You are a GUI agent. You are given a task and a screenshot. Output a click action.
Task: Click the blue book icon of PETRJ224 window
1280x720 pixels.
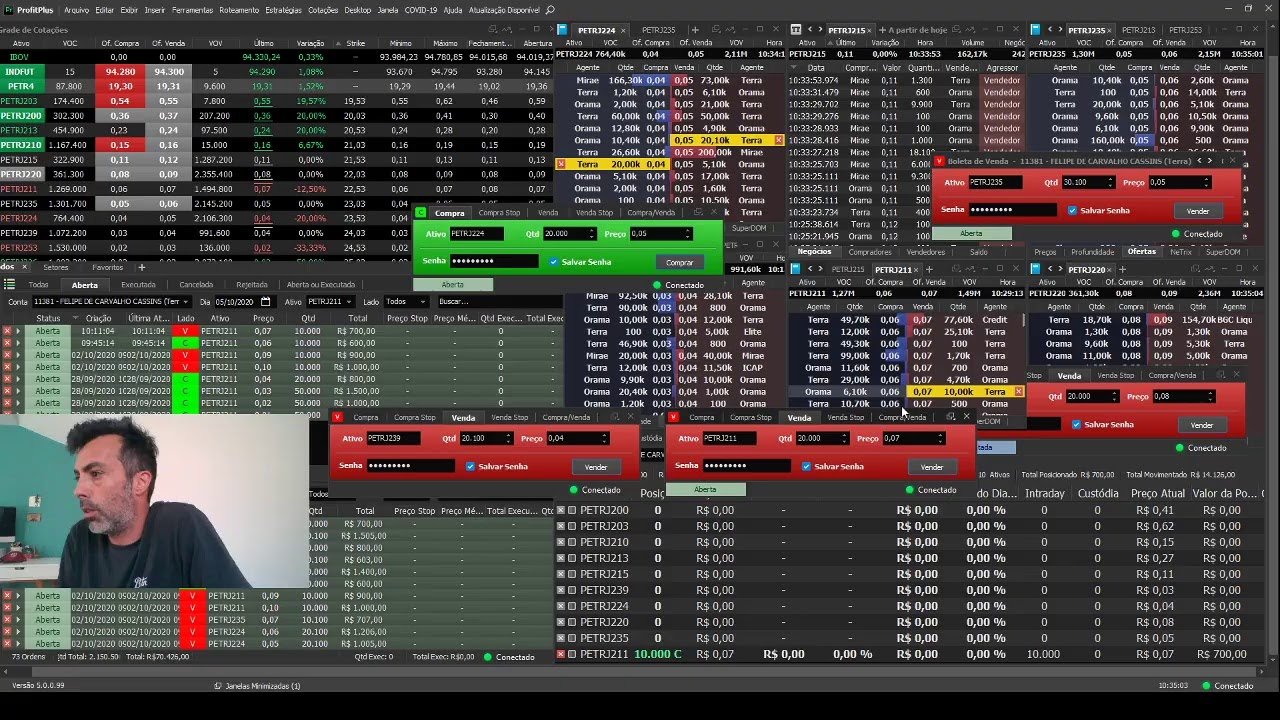click(562, 30)
